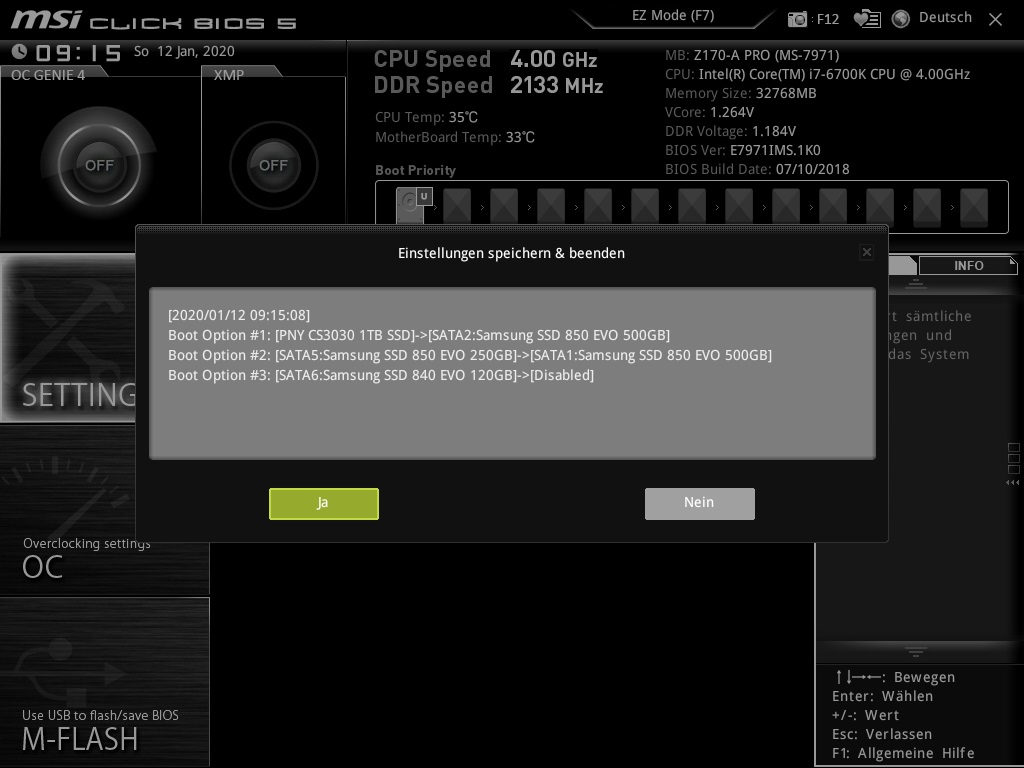1024x768 pixels.
Task: Change language via Deutsch label
Action: pos(945,18)
